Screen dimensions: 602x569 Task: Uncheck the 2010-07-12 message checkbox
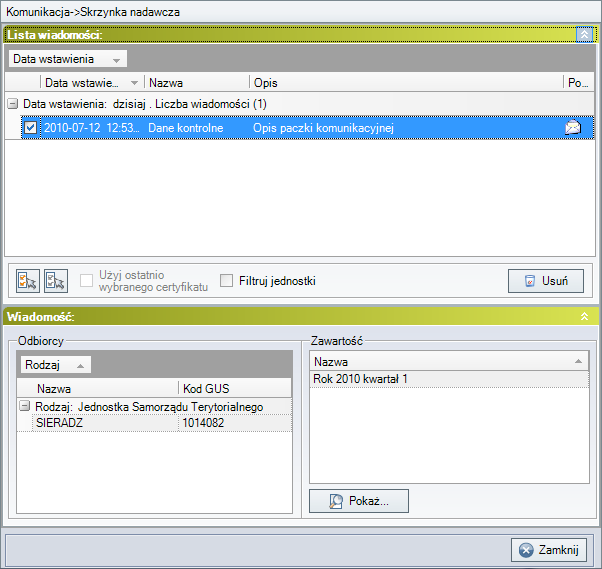[30, 127]
